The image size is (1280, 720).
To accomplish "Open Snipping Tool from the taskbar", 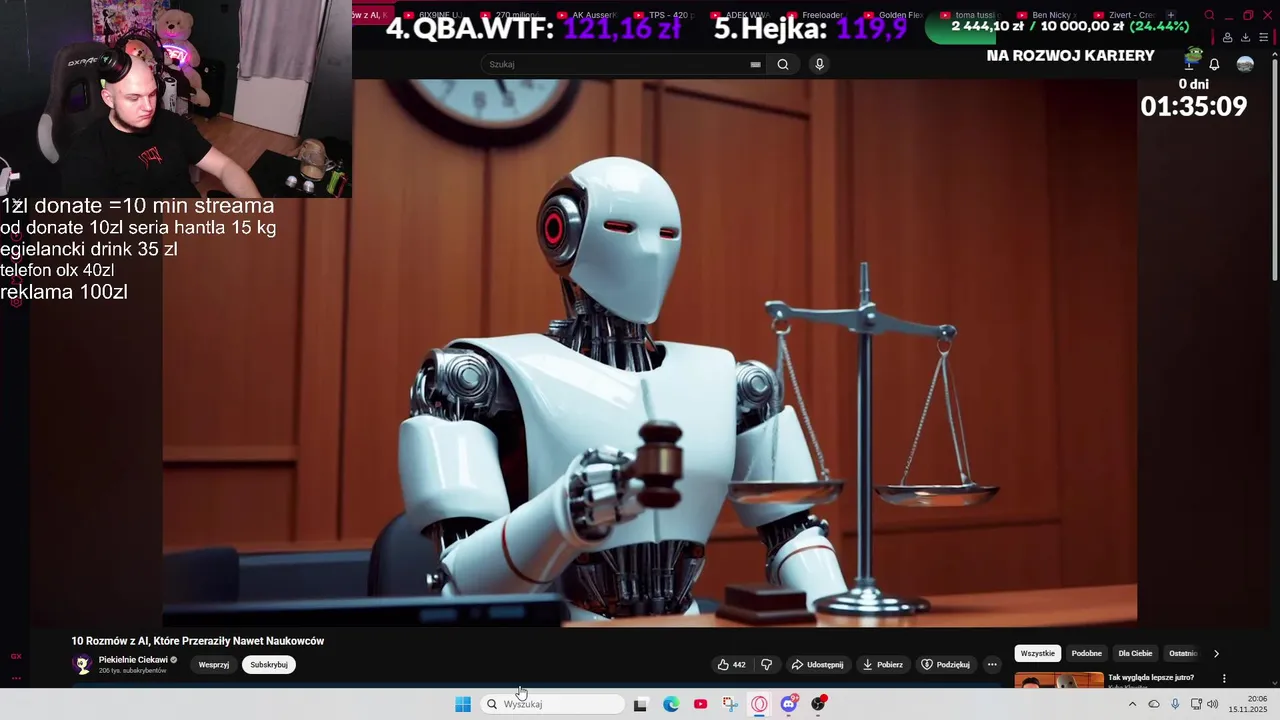I will pyautogui.click(x=730, y=704).
